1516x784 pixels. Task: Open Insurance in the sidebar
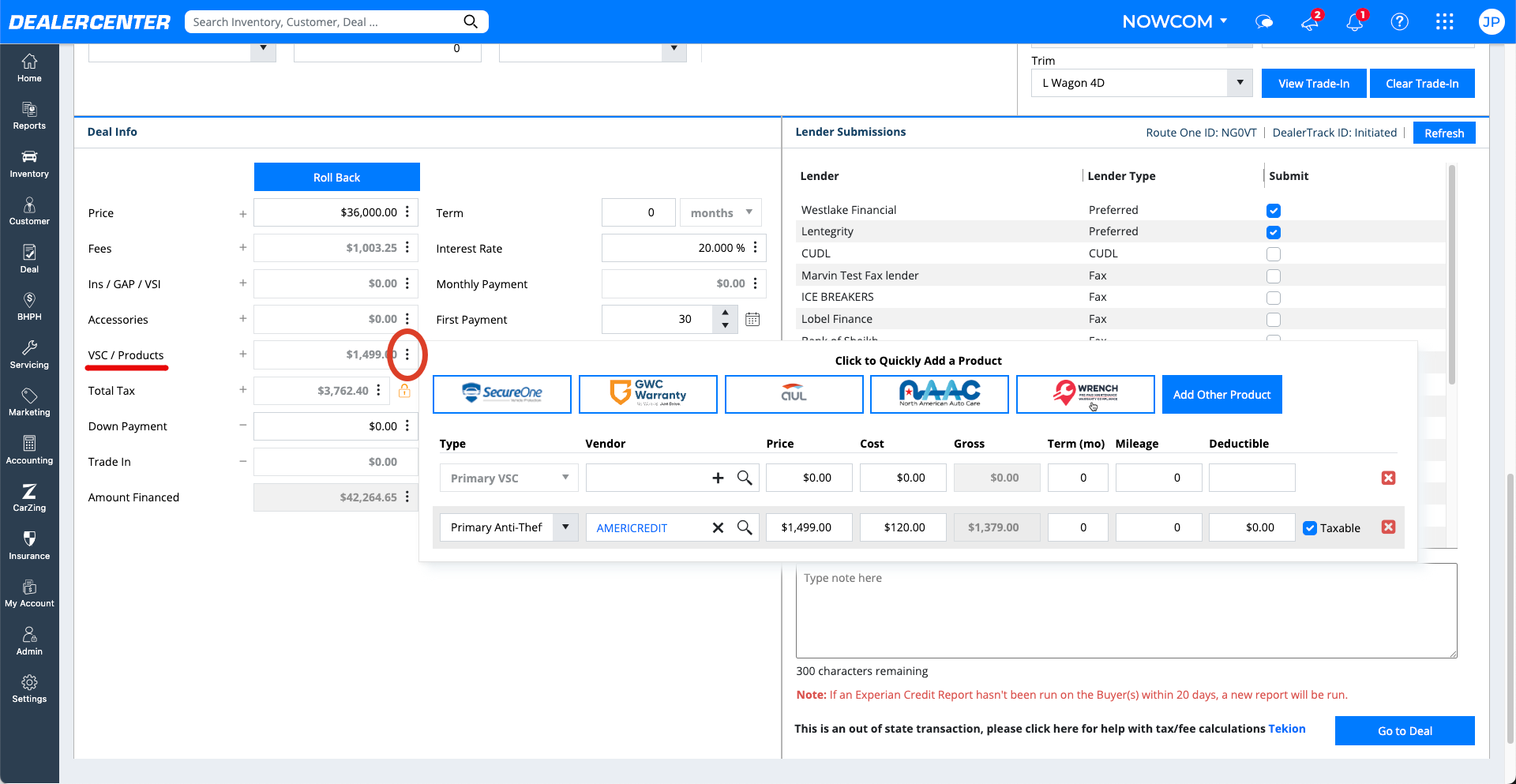tap(29, 546)
